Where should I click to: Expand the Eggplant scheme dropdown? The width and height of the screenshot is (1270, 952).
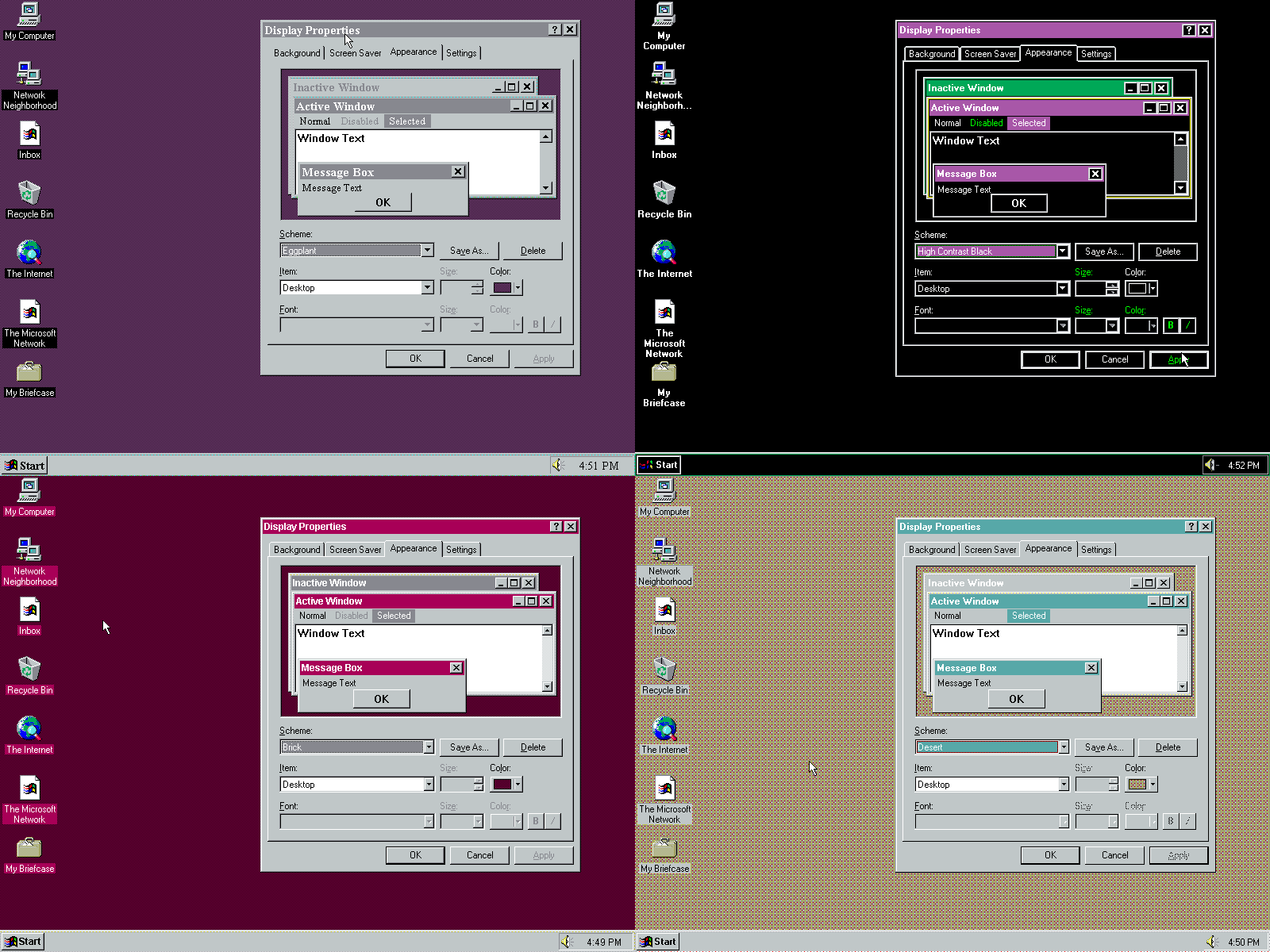point(427,251)
